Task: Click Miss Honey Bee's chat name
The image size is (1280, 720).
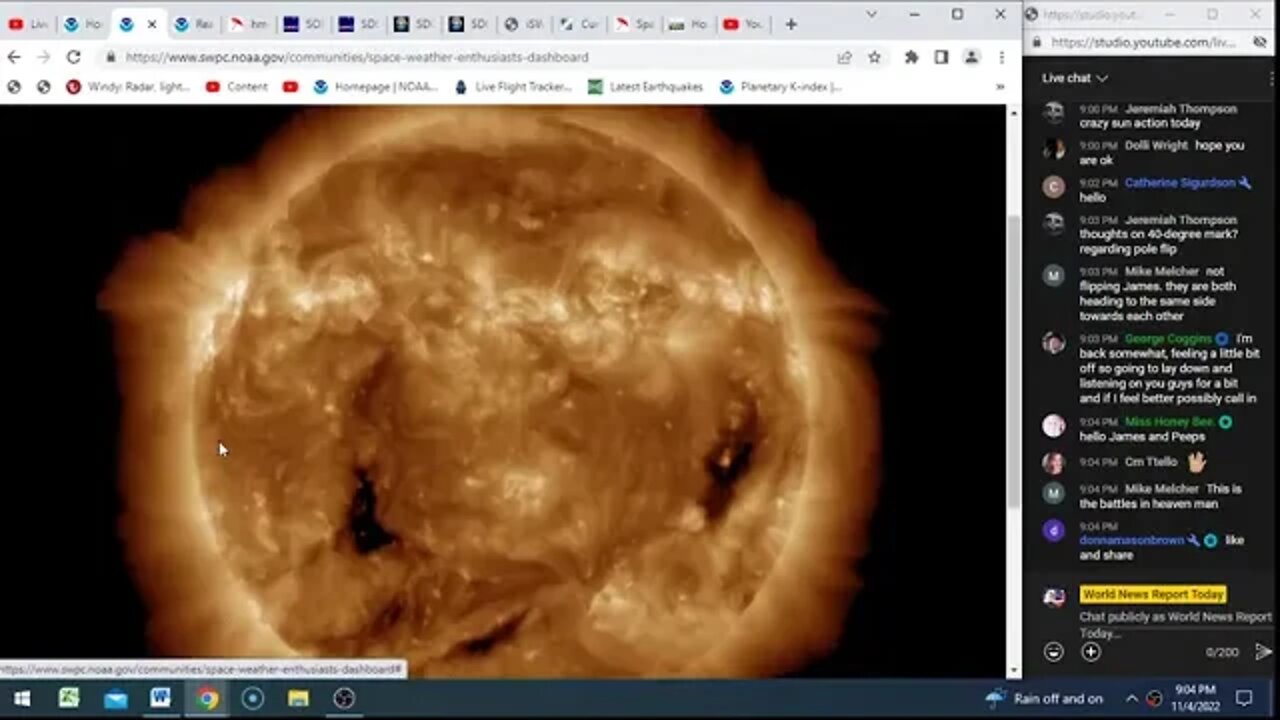Action: point(1169,422)
